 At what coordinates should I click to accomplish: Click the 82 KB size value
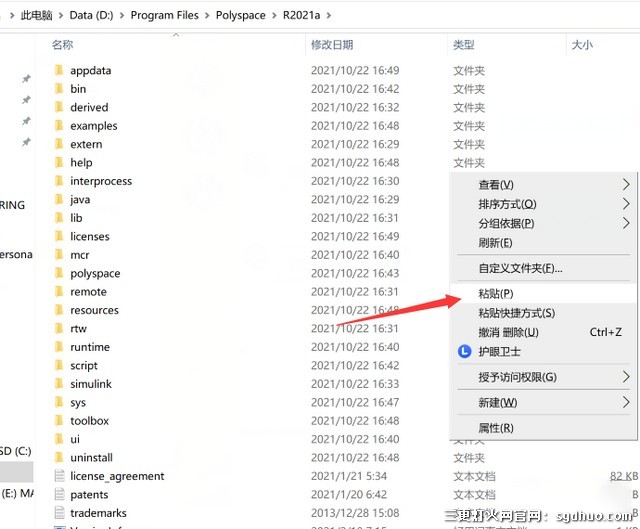pos(624,476)
